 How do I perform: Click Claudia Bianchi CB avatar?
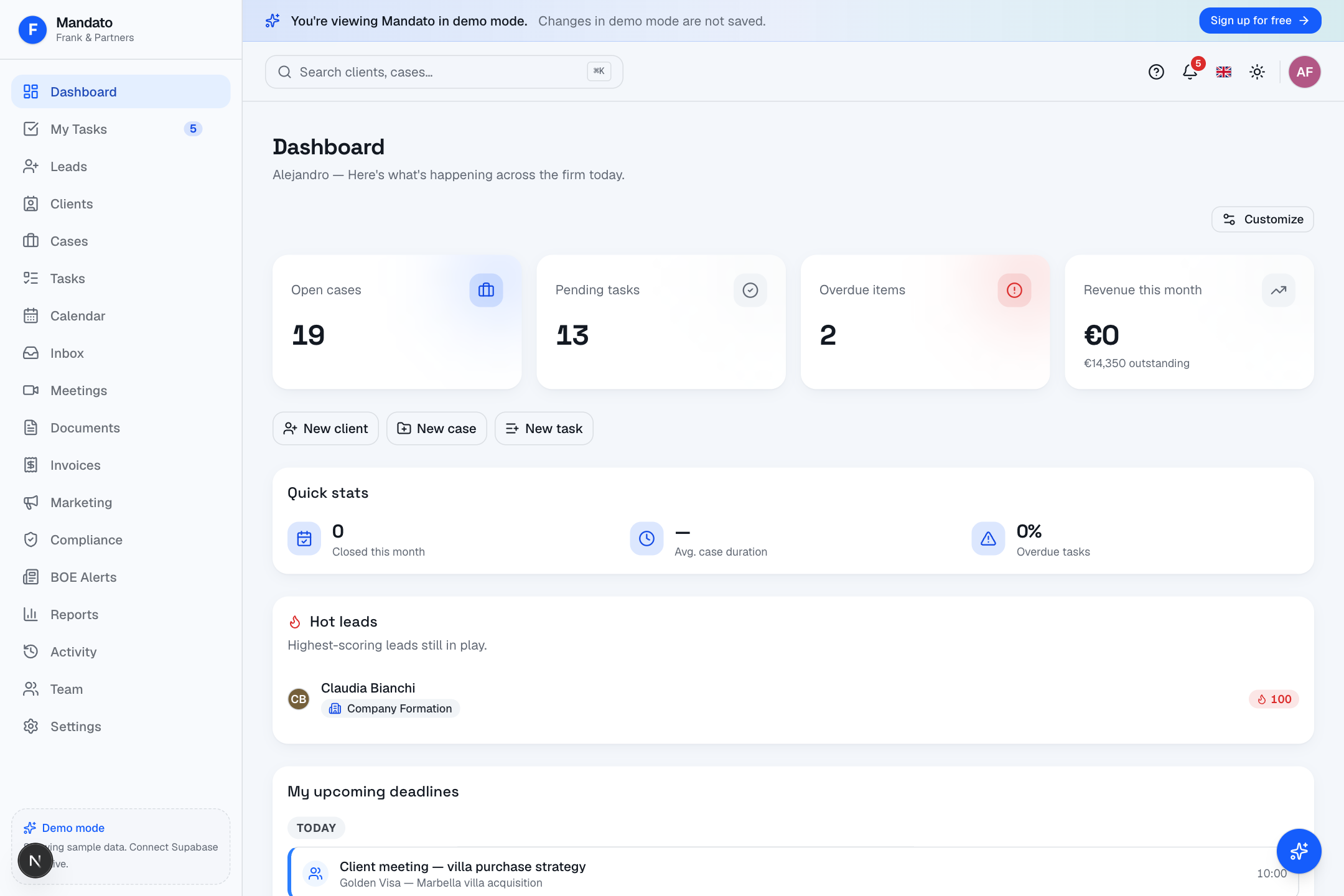tap(299, 699)
